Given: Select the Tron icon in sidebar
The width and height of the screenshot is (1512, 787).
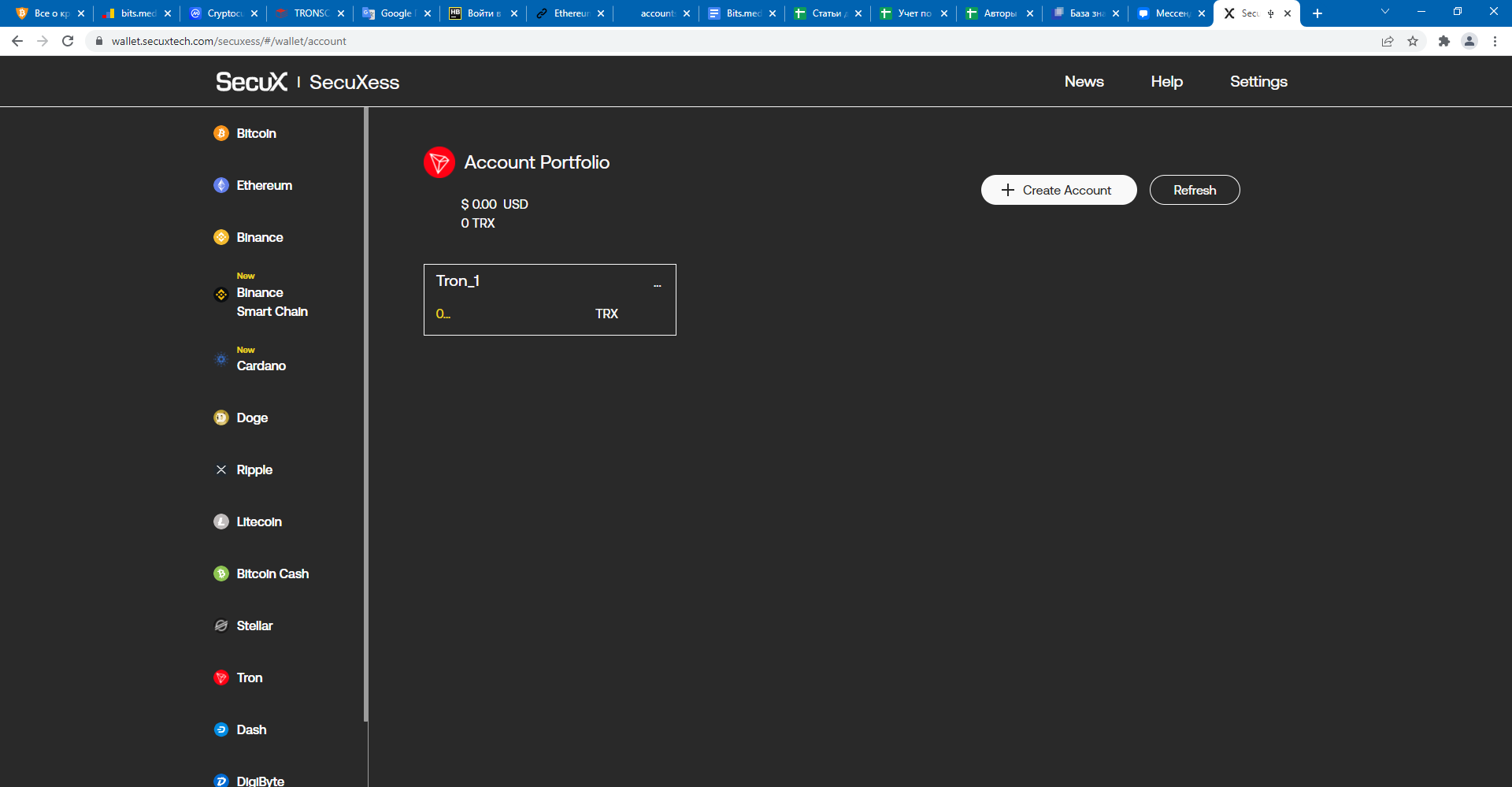Looking at the screenshot, I should (221, 677).
